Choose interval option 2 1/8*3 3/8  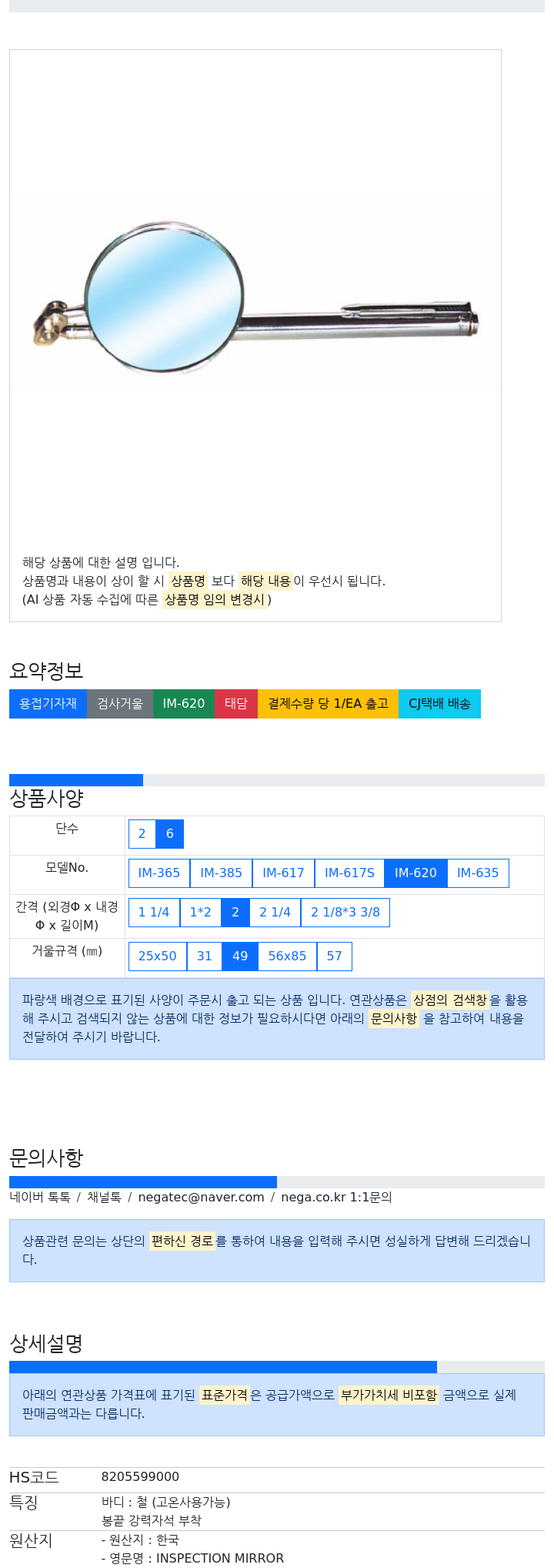pyautogui.click(x=345, y=913)
